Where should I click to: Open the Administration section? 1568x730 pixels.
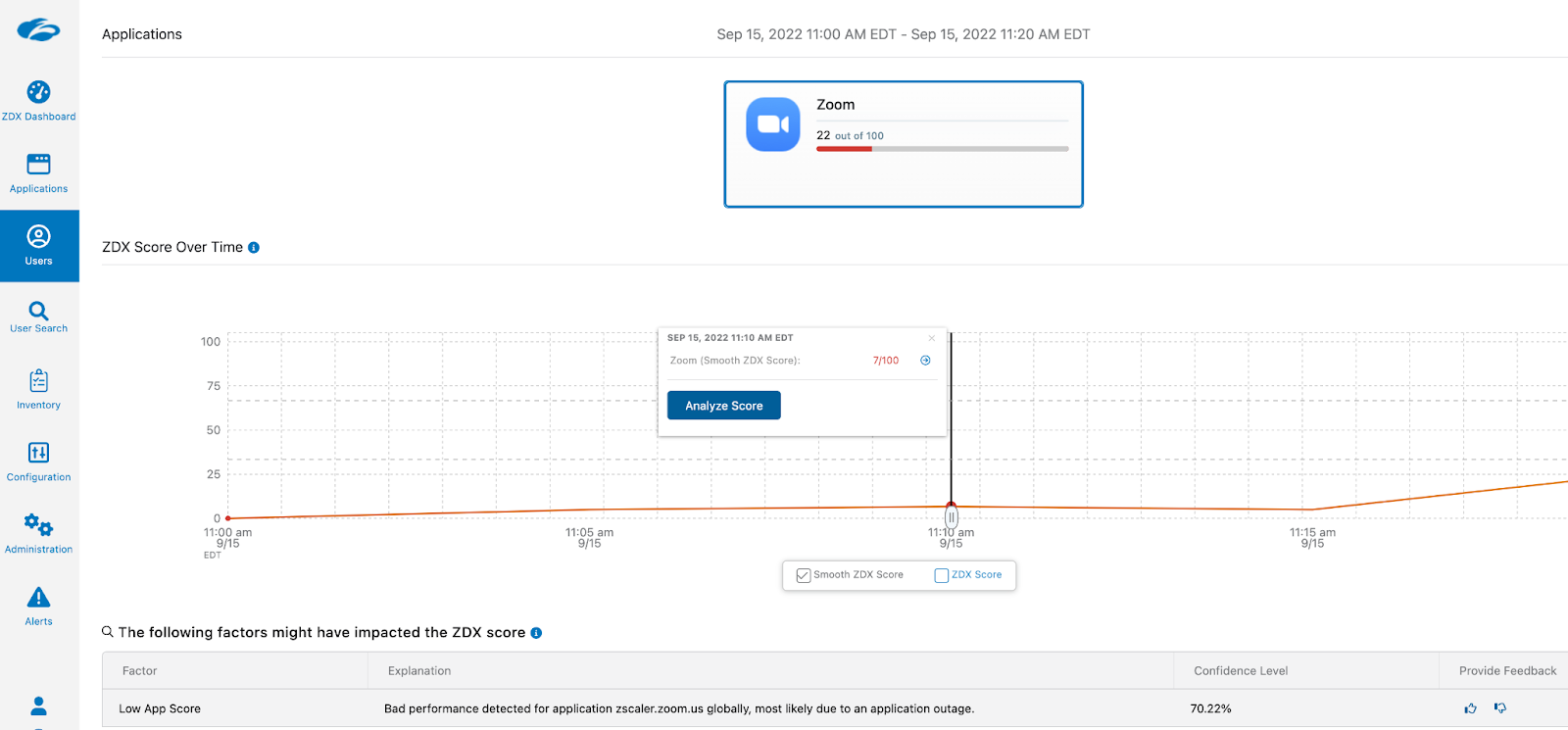point(38,534)
